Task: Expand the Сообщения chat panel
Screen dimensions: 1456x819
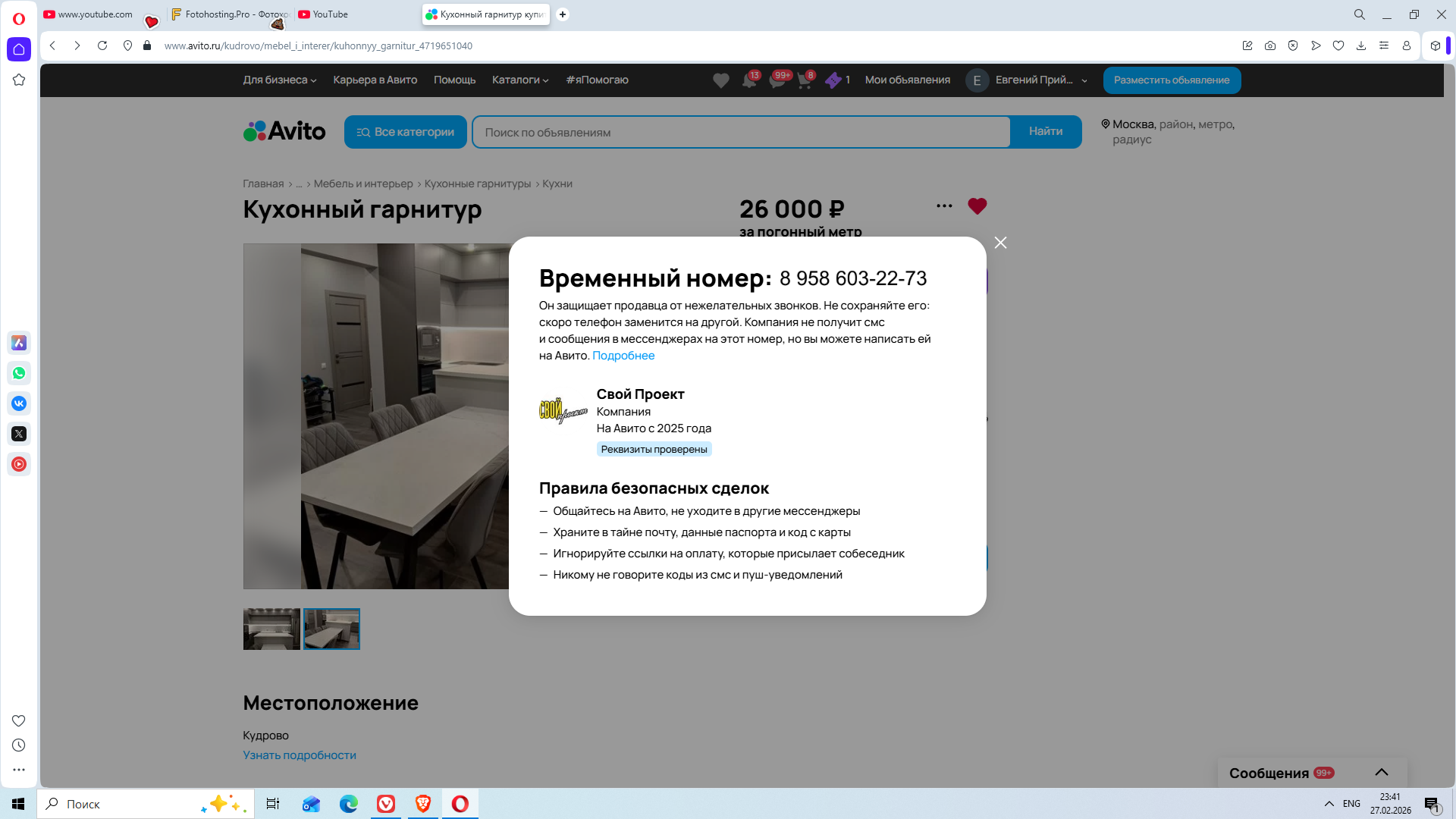Action: click(1381, 772)
